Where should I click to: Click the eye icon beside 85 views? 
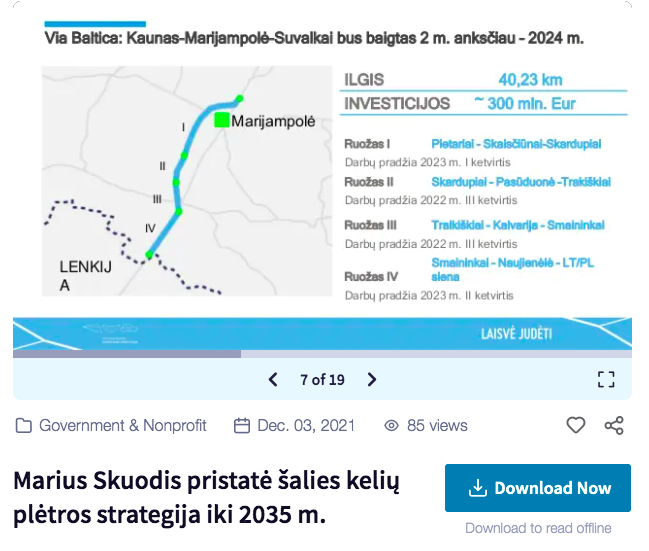(392, 426)
